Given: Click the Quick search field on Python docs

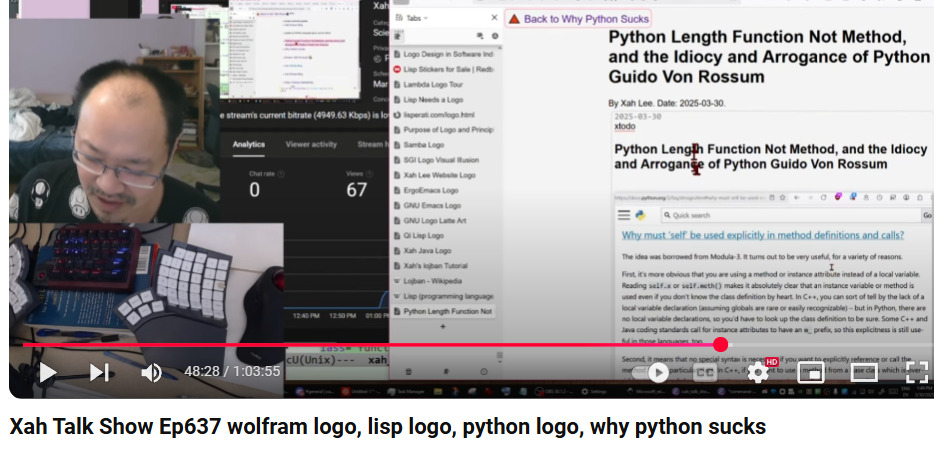Looking at the screenshot, I should point(790,215).
